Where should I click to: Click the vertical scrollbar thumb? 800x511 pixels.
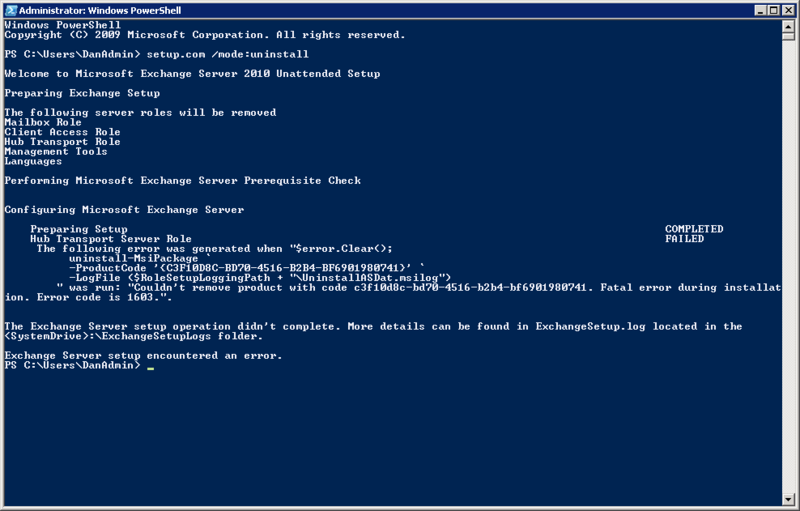coord(788,36)
